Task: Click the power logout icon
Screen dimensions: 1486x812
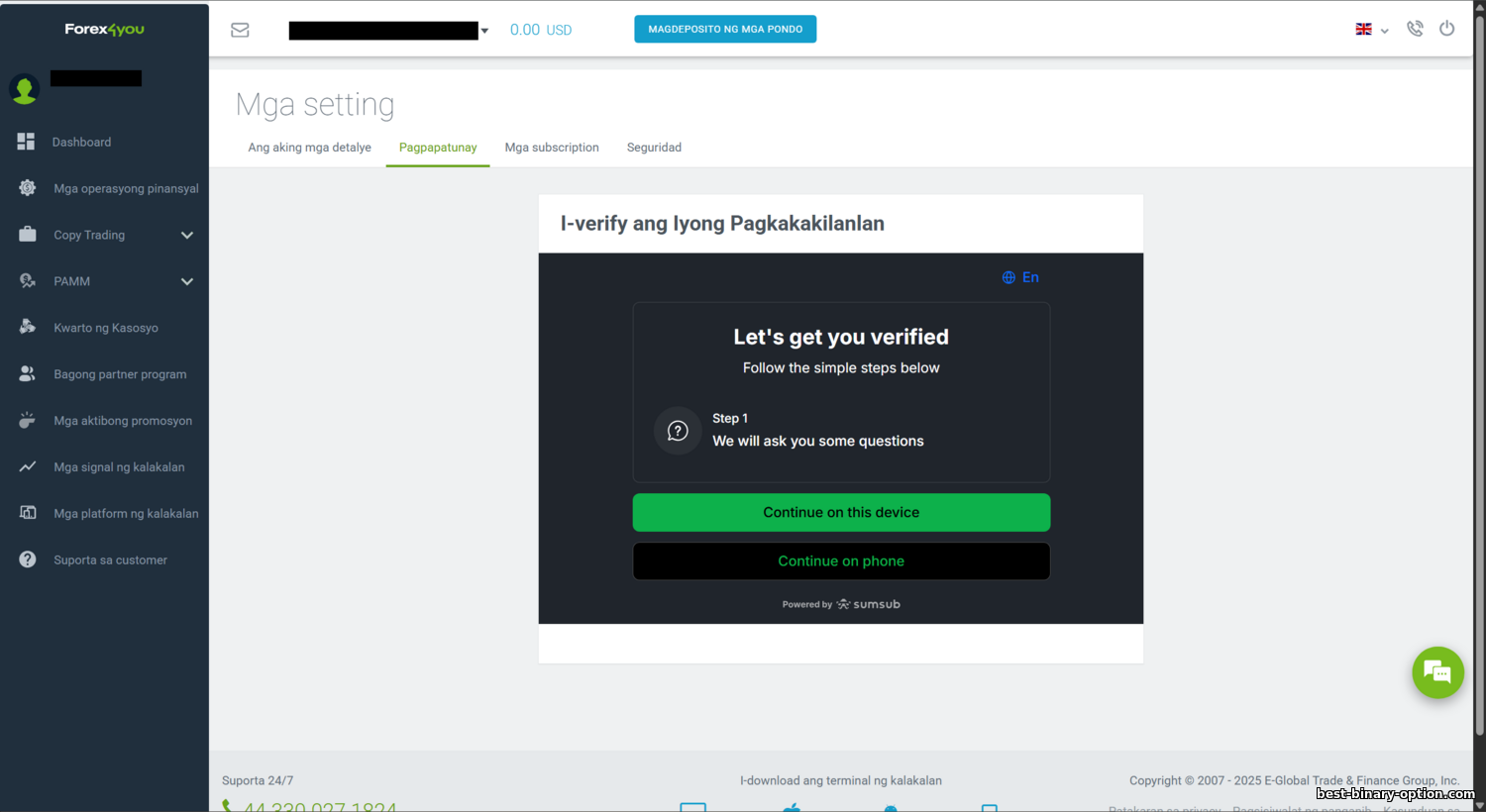Action: coord(1447,29)
